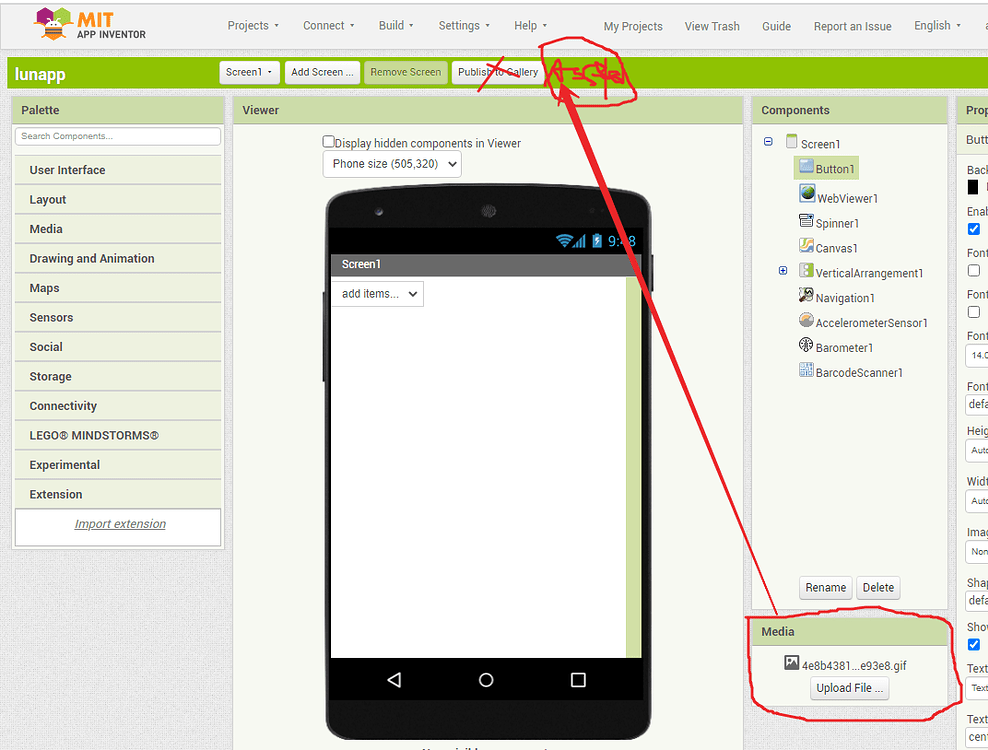Click the Android back button in phone preview
Screen dimensions: 988x750
(394, 680)
